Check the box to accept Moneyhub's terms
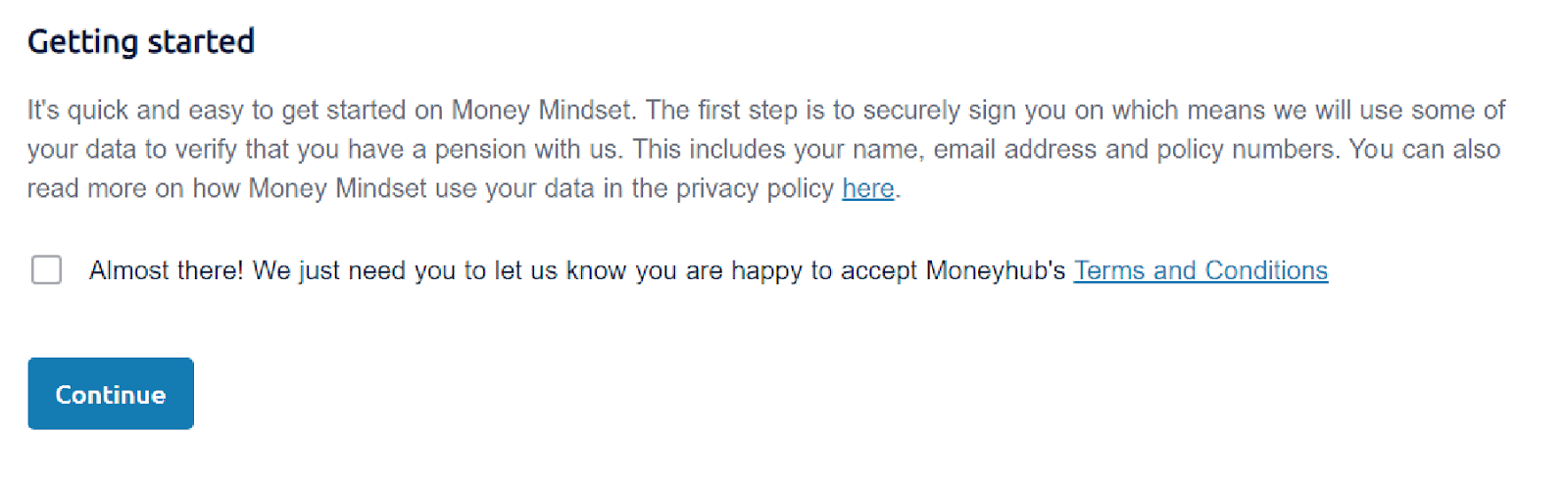This screenshot has height=482, width=1568. point(46,269)
